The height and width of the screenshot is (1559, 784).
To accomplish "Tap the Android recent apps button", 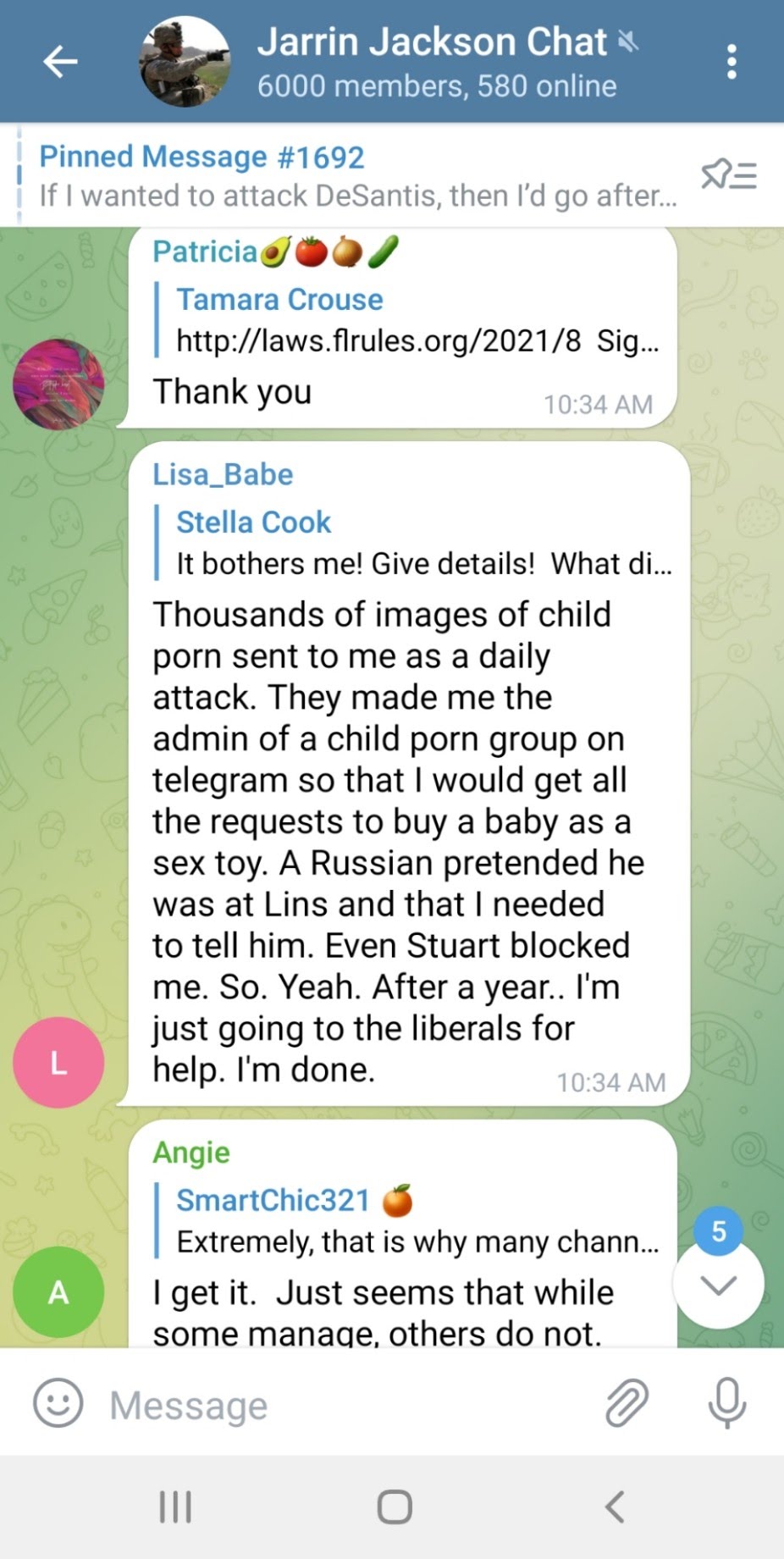I will pos(175,1506).
